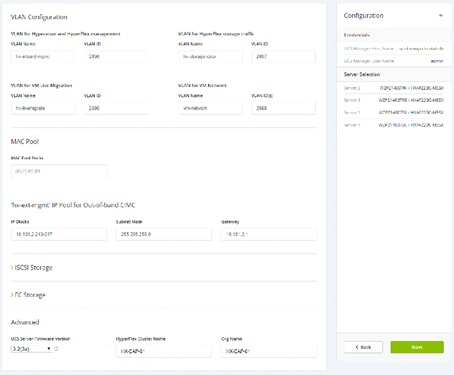Edit the HyperFlex Cluster Name field

(164, 351)
